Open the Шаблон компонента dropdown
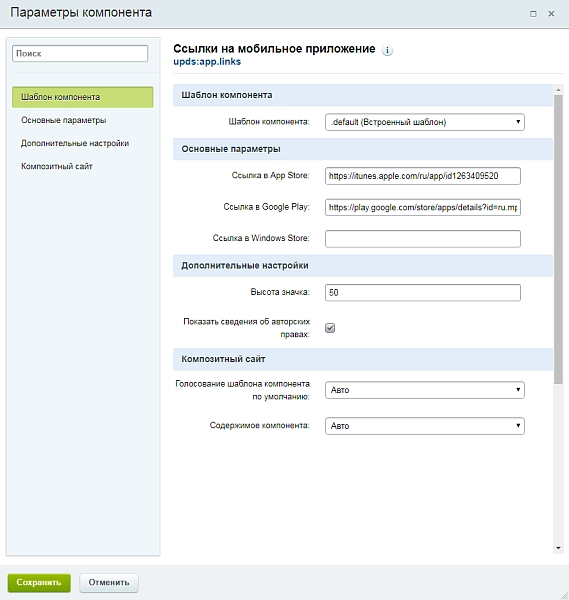Image resolution: width=569 pixels, height=600 pixels. [x=425, y=122]
